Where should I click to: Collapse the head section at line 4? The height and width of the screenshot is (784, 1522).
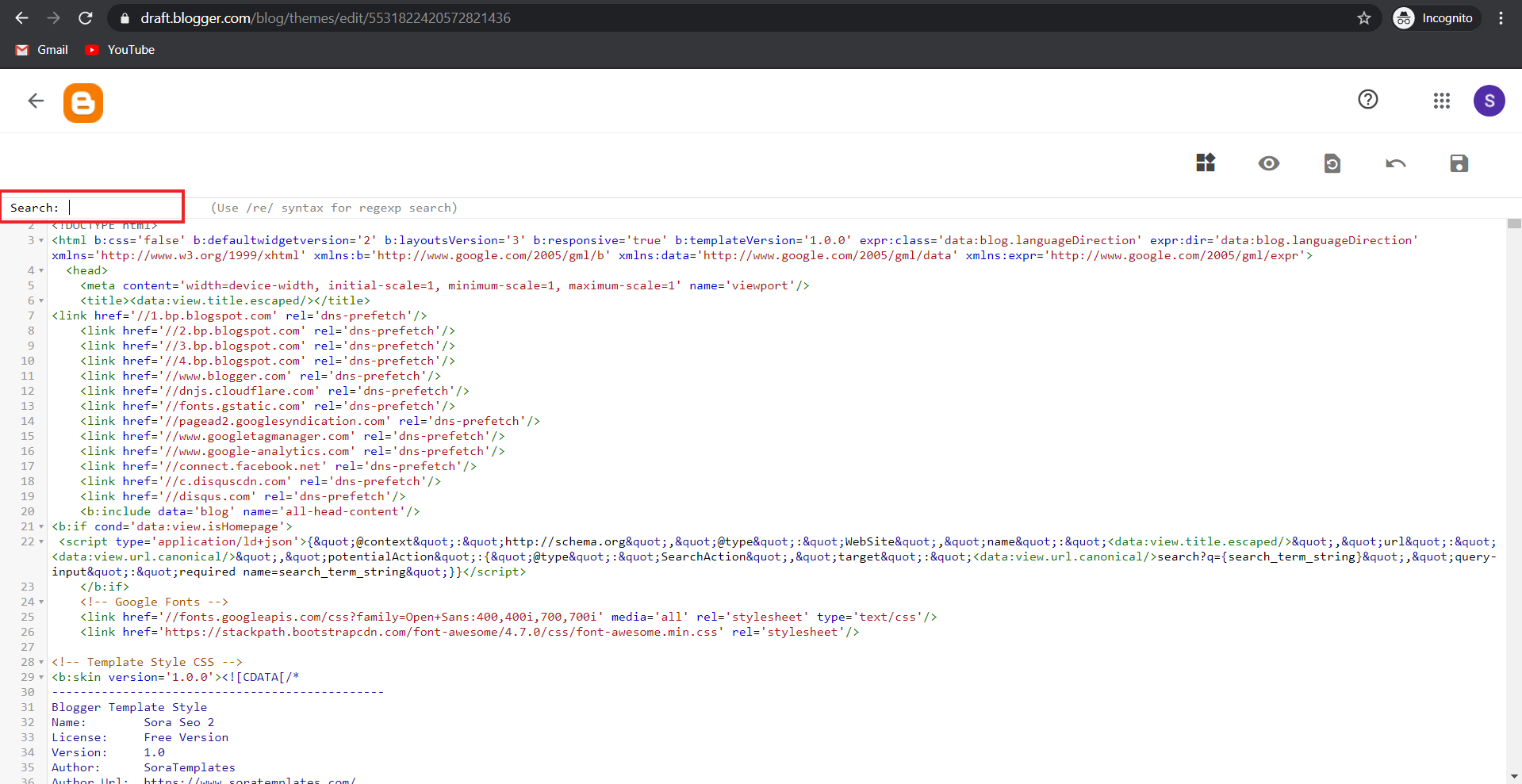[x=41, y=270]
